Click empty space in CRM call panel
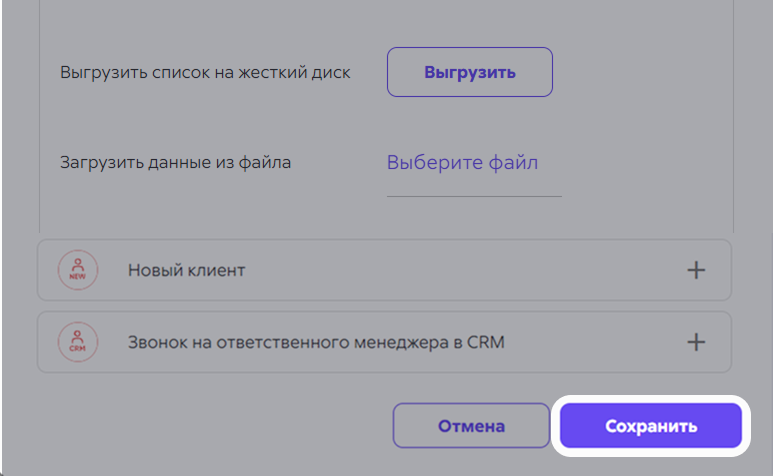Image resolution: width=773 pixels, height=476 pixels. (x=592, y=342)
